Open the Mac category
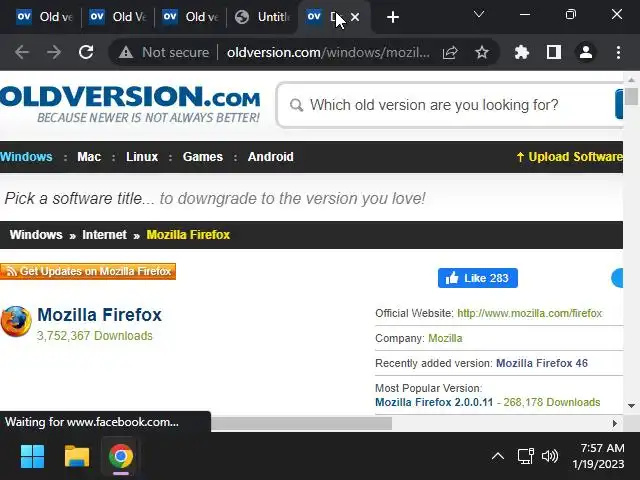The width and height of the screenshot is (640, 480). (89, 157)
